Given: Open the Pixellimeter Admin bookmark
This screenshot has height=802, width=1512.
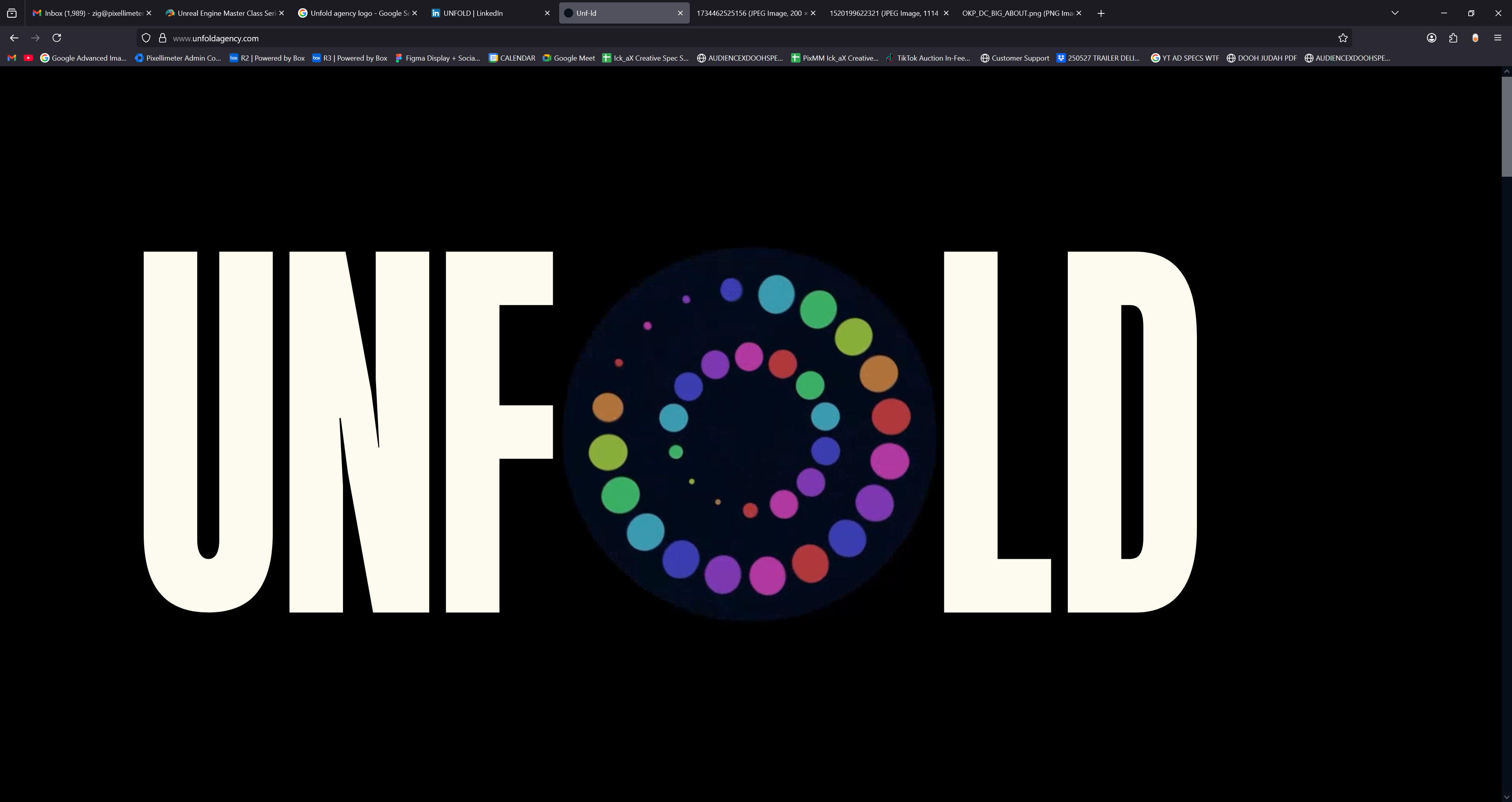Looking at the screenshot, I should (x=178, y=58).
